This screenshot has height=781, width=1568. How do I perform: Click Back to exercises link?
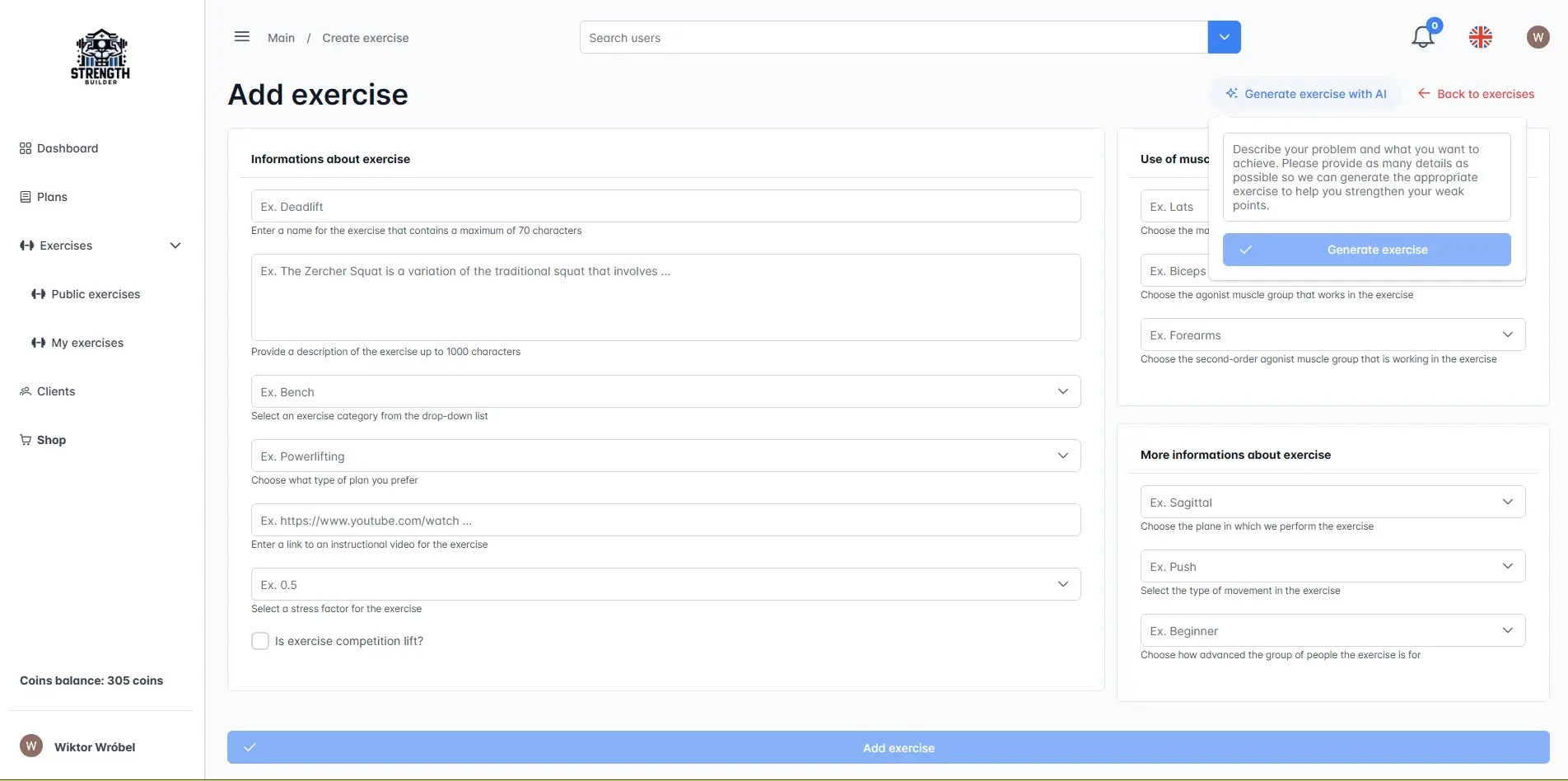(1476, 94)
